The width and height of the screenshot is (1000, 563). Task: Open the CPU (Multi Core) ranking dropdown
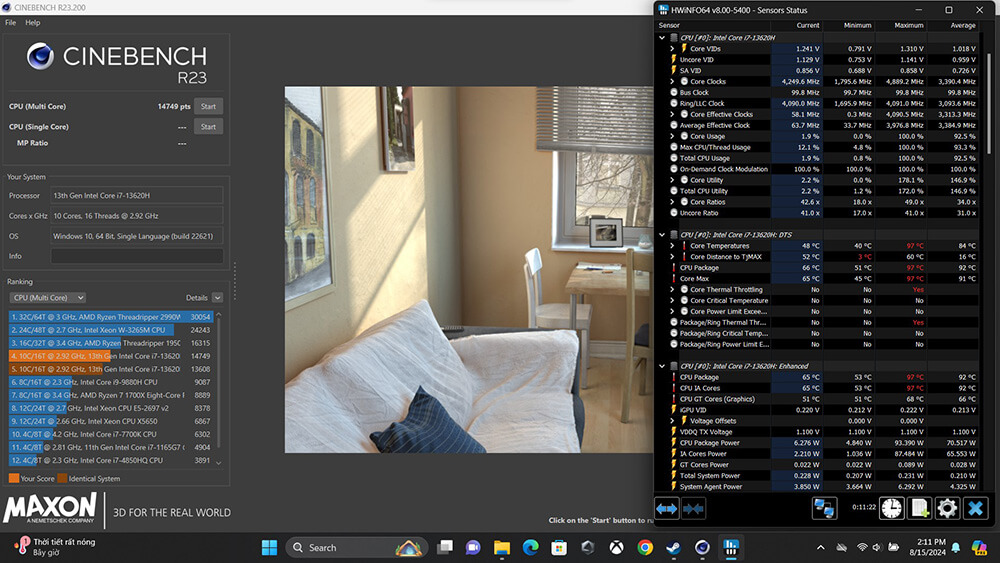pos(48,298)
